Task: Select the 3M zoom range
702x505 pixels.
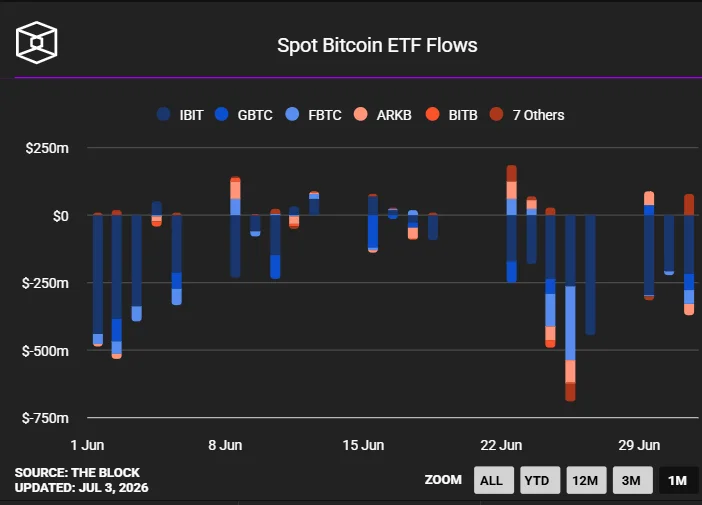Action: click(632, 480)
